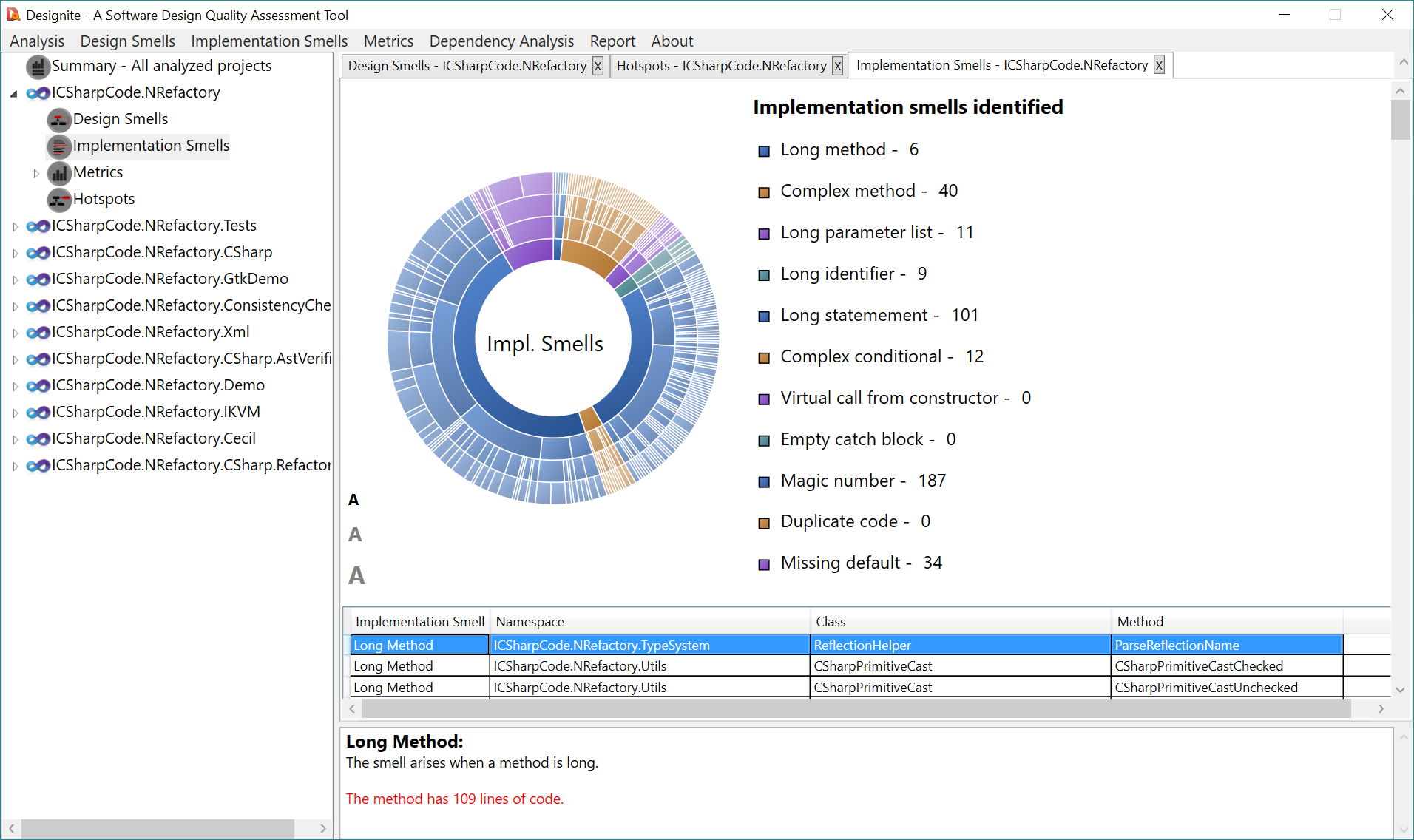This screenshot has height=840, width=1414.
Task: Open the Dependency Analysis menu
Action: pyautogui.click(x=501, y=41)
